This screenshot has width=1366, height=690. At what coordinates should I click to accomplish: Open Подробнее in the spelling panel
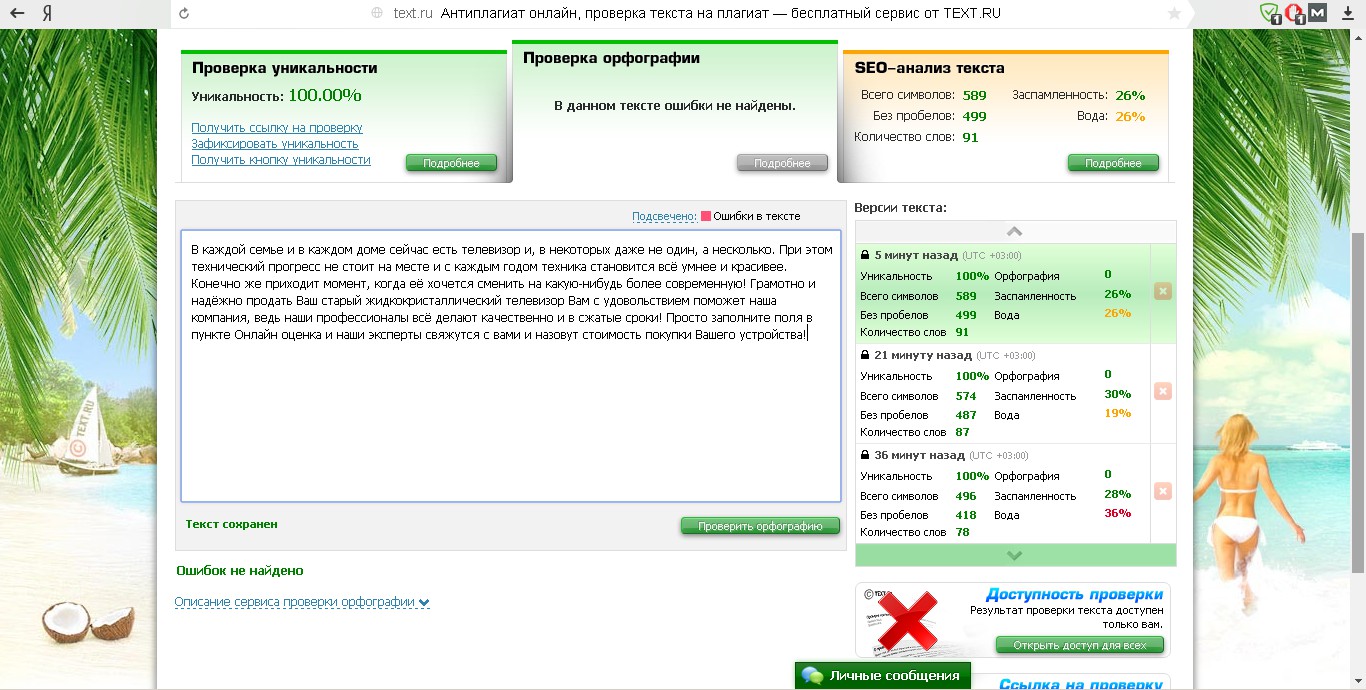click(782, 163)
